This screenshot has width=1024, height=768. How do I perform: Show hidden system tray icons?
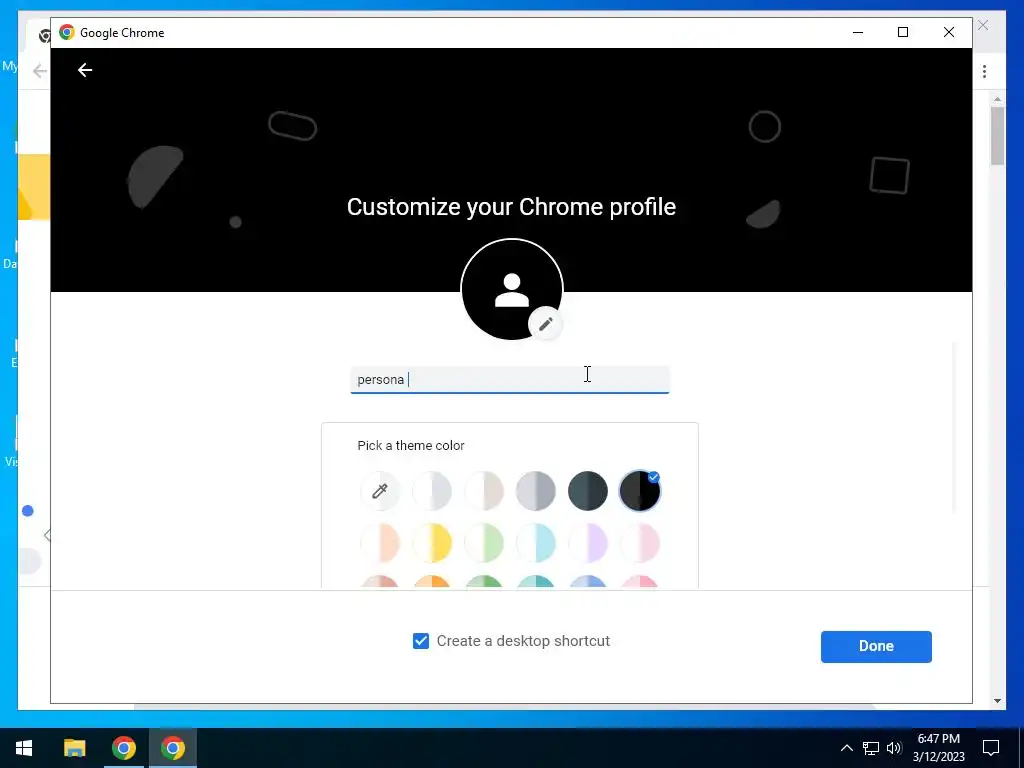point(846,748)
